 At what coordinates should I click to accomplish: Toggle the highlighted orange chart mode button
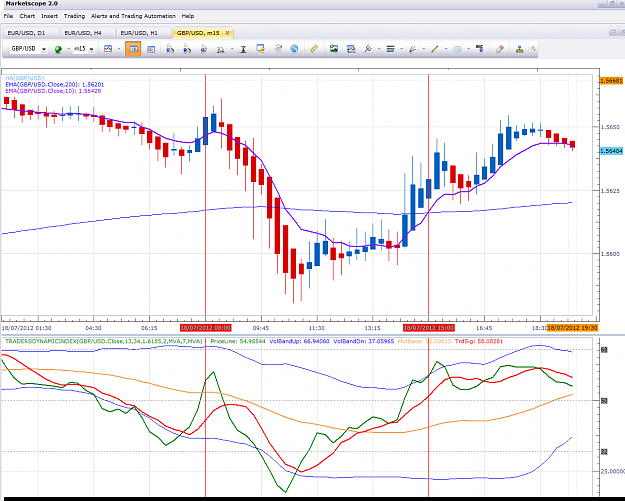[x=133, y=49]
